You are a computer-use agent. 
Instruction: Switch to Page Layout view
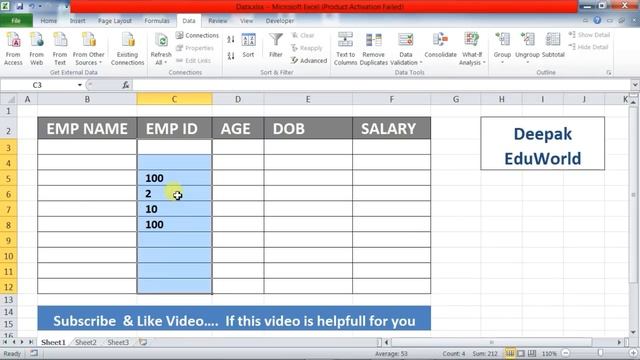(x=521, y=353)
